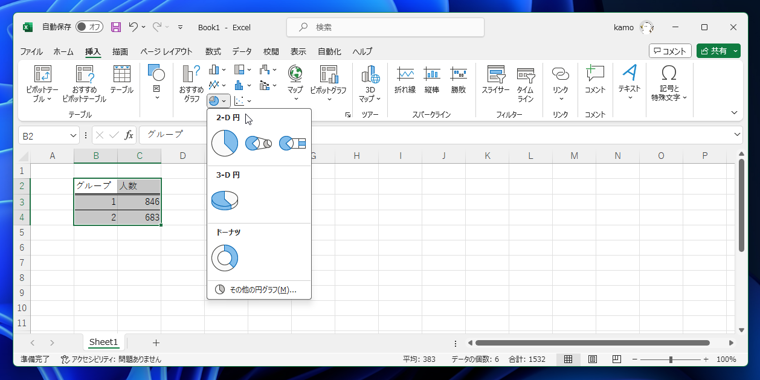Open the statistic chart dropdown
The image size is (760, 380).
tap(242, 85)
